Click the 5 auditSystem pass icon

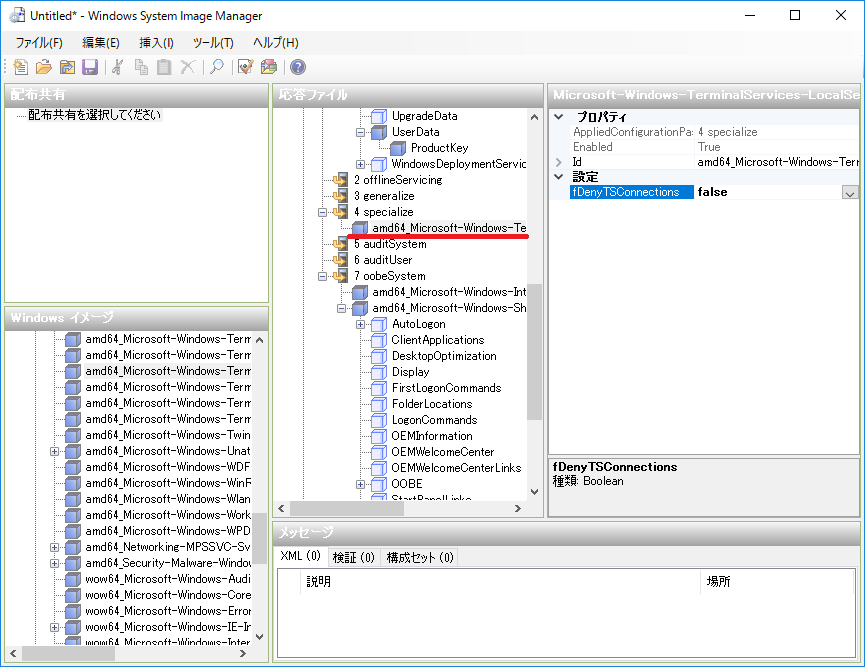(x=340, y=244)
